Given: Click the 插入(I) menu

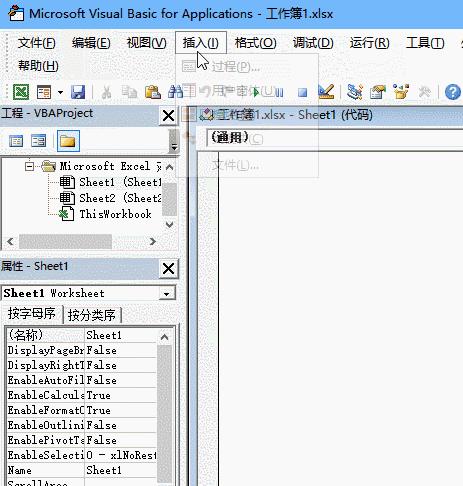Looking at the screenshot, I should point(201,43).
